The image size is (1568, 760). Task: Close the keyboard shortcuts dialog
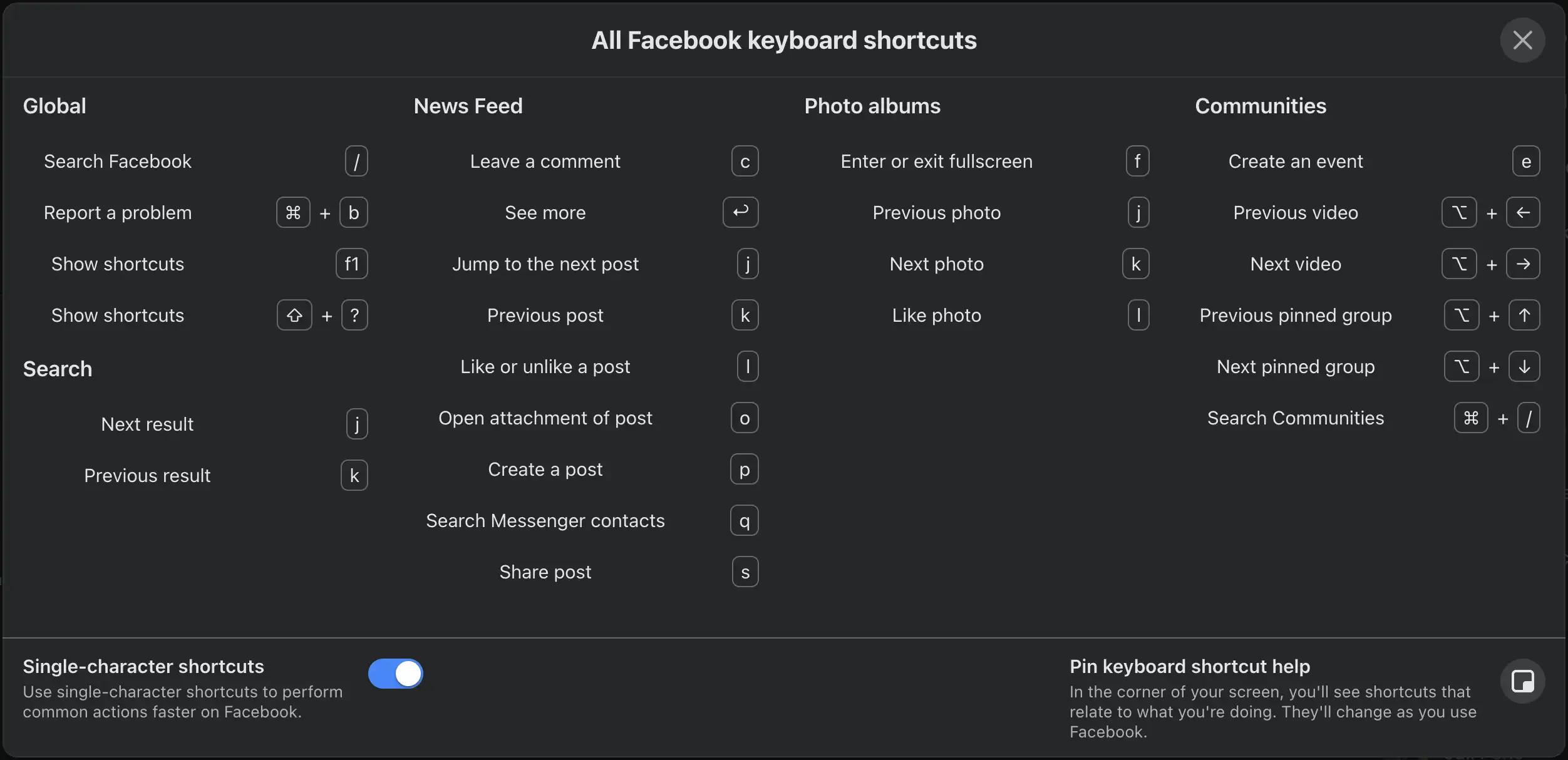(1522, 41)
